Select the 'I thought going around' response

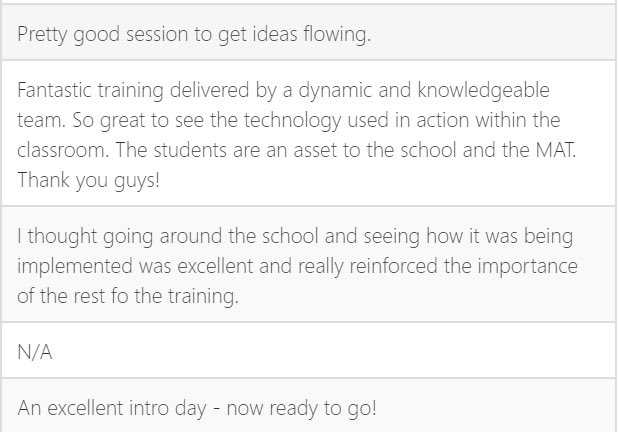pos(309,264)
